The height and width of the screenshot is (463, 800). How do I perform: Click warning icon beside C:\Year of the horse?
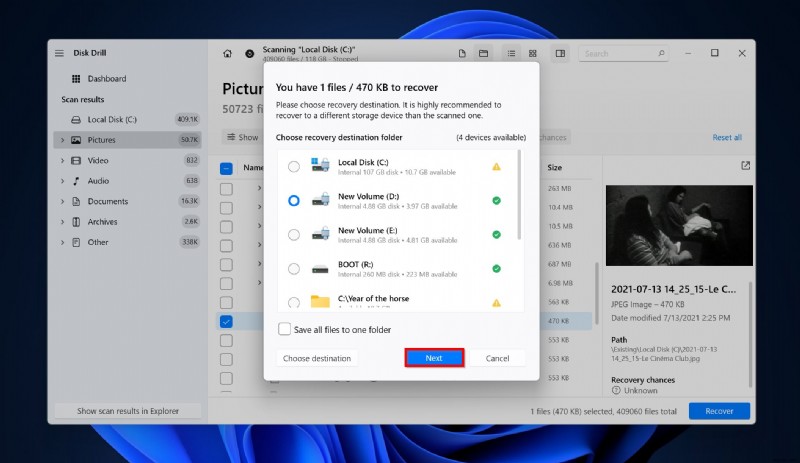click(496, 303)
